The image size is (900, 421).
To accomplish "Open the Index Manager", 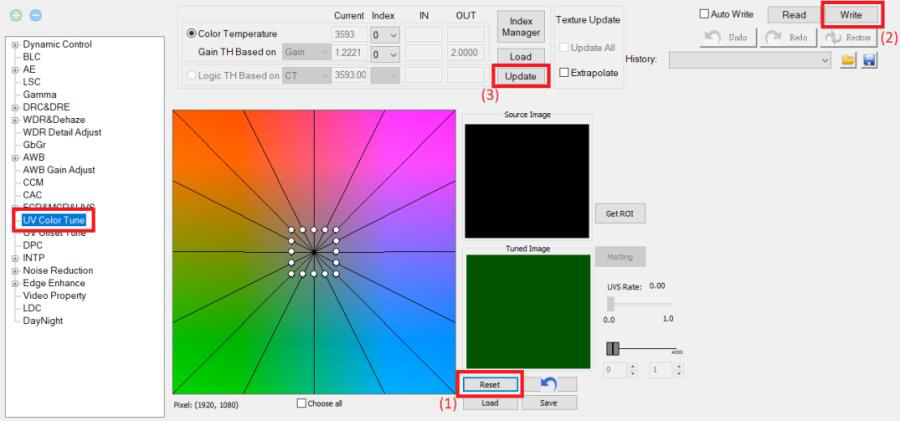I will 521,26.
